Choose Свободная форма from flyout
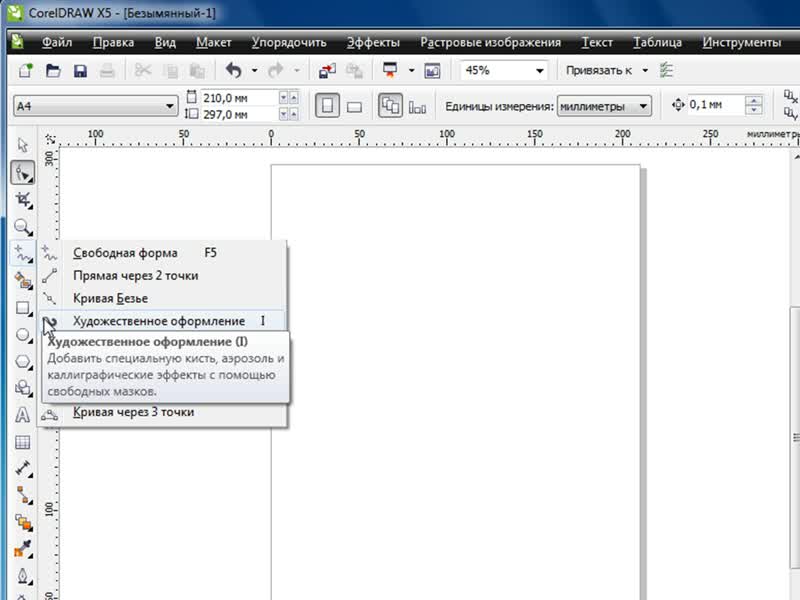 163,253
